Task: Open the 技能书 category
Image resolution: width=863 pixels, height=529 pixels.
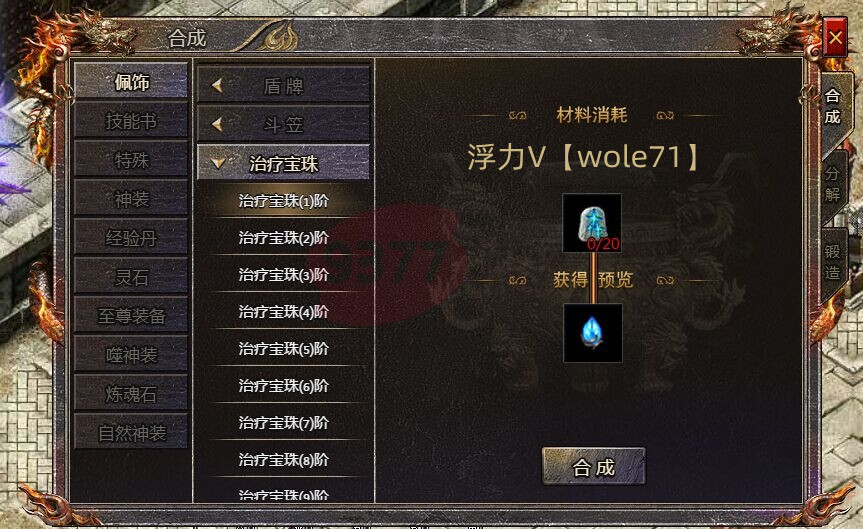Action: click(x=131, y=121)
